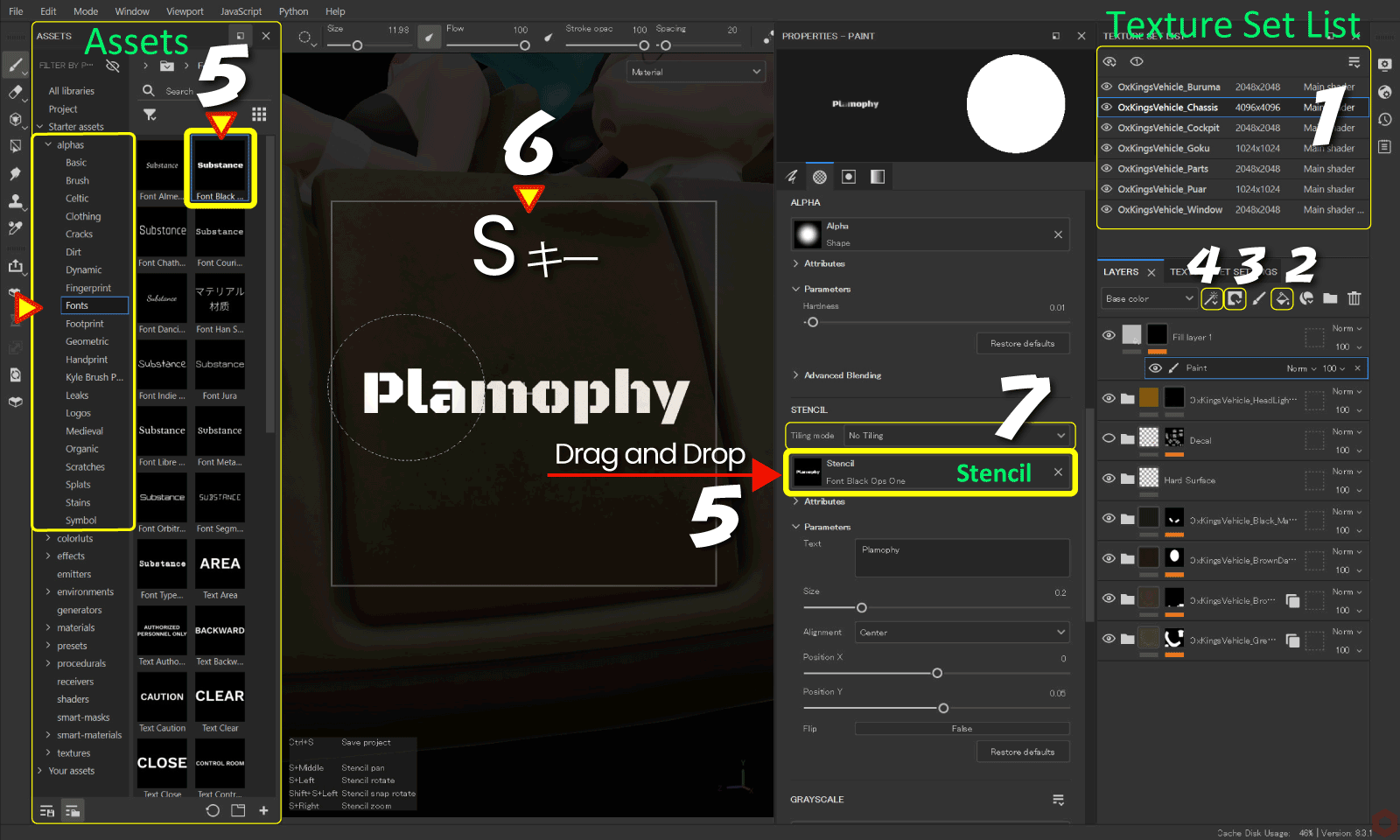Switch to the Layers tab
This screenshot has width=1400, height=840.
(x=1121, y=272)
